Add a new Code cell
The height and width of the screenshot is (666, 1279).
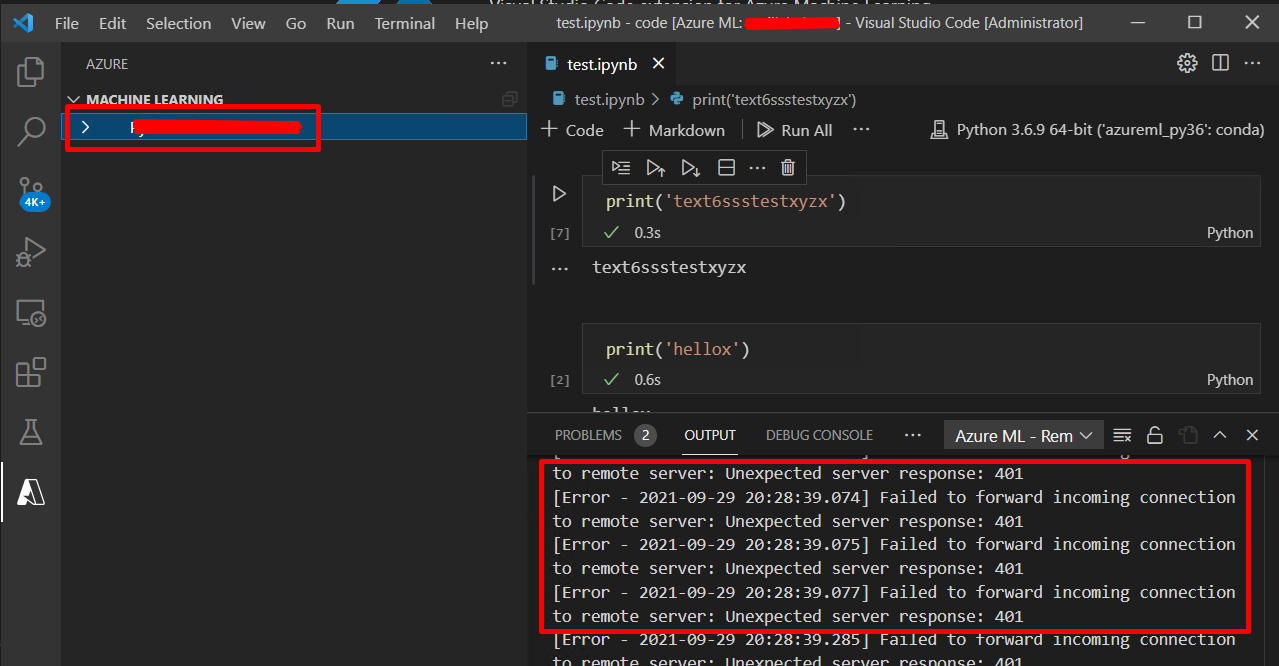click(x=572, y=130)
